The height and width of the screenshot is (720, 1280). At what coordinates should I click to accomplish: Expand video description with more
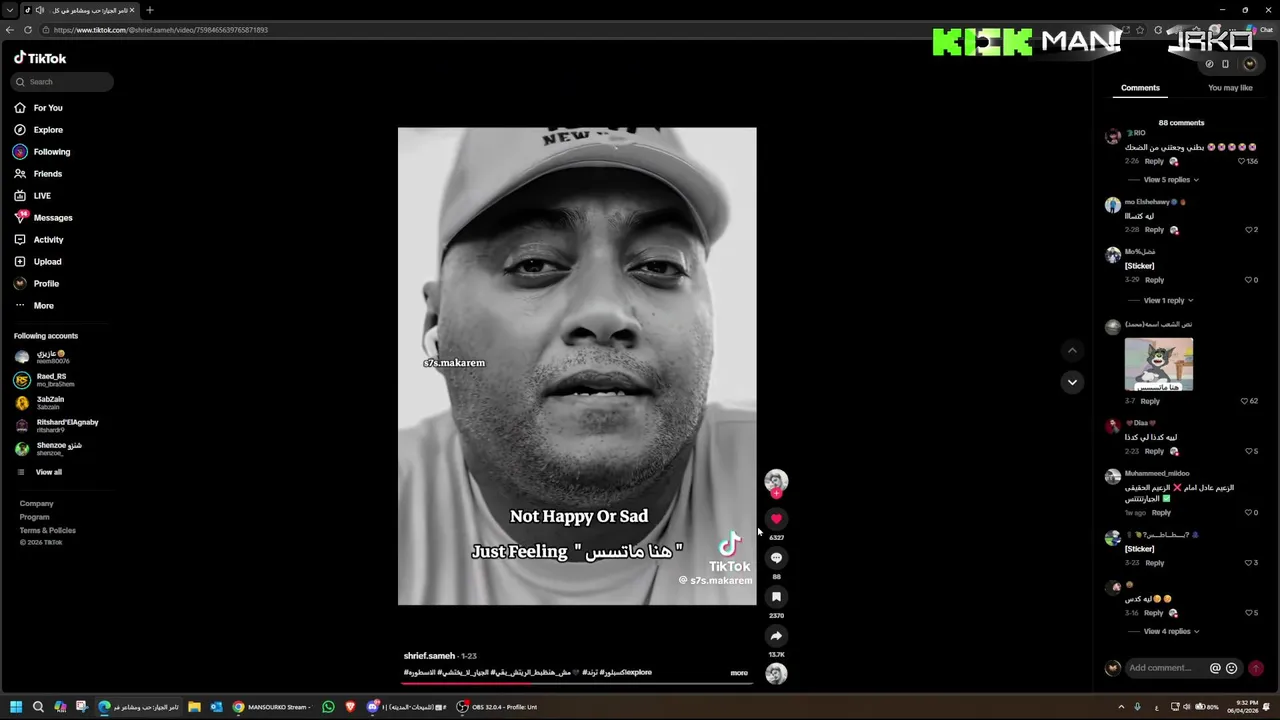click(x=739, y=673)
